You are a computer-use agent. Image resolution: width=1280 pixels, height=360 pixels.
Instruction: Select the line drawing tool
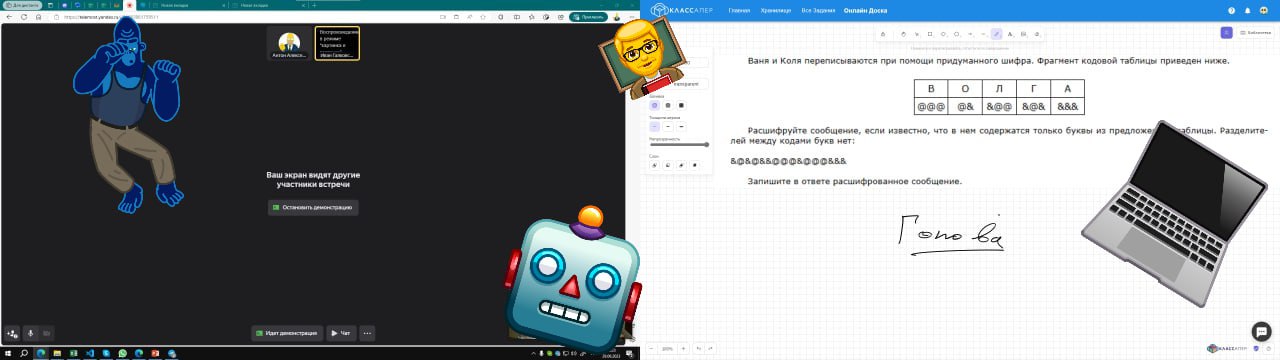coord(983,34)
